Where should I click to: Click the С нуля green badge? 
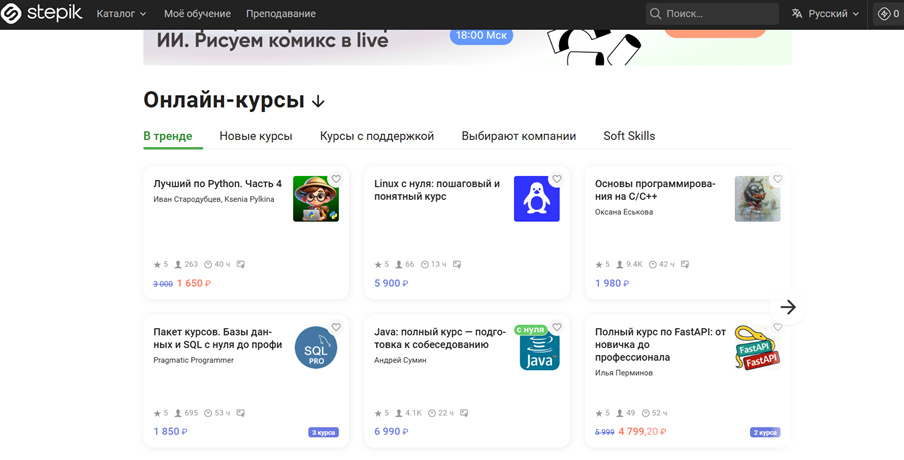point(530,330)
